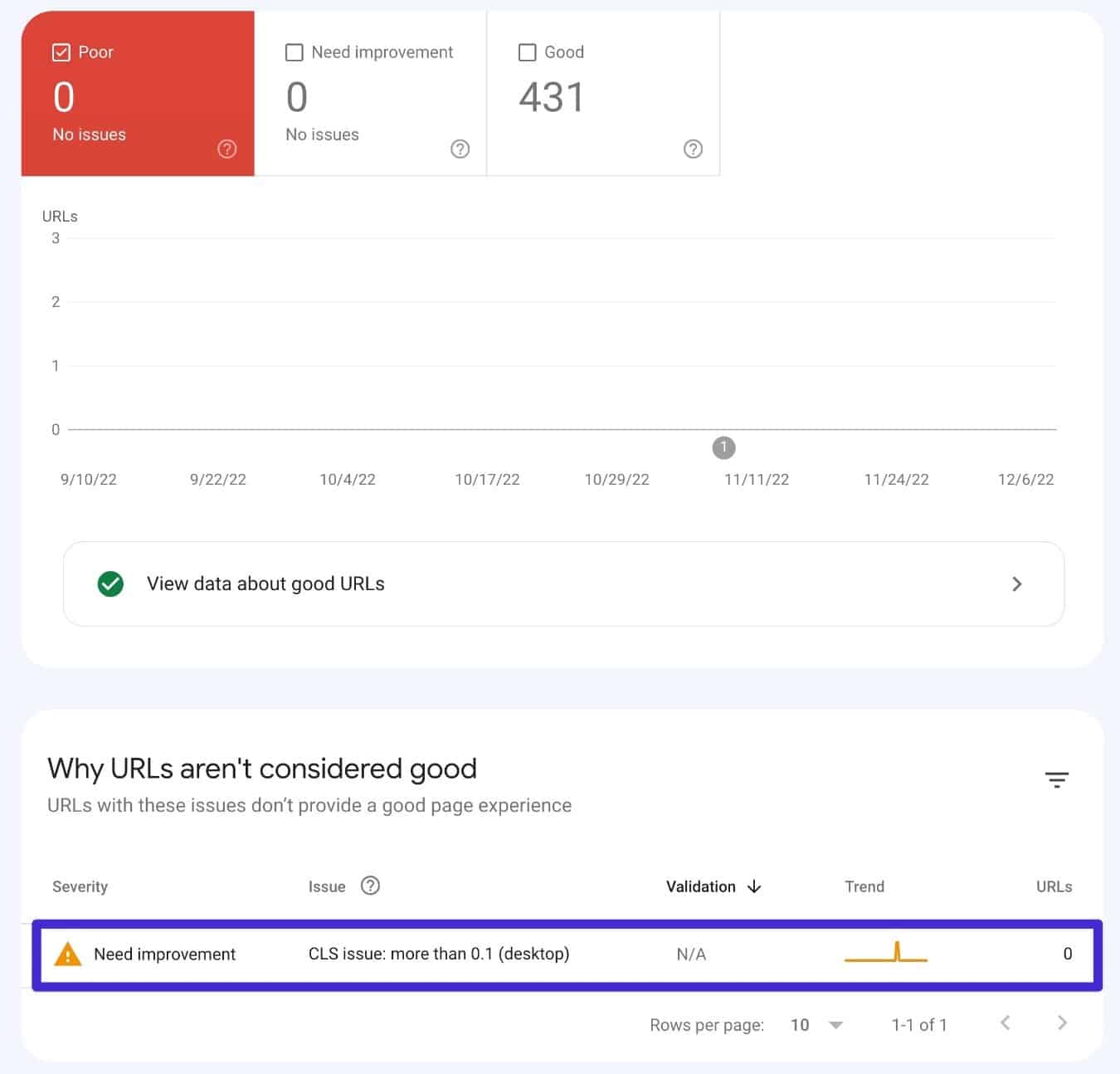This screenshot has width=1120, height=1074.
Task: Click the Validation sort arrow
Action: tap(754, 886)
